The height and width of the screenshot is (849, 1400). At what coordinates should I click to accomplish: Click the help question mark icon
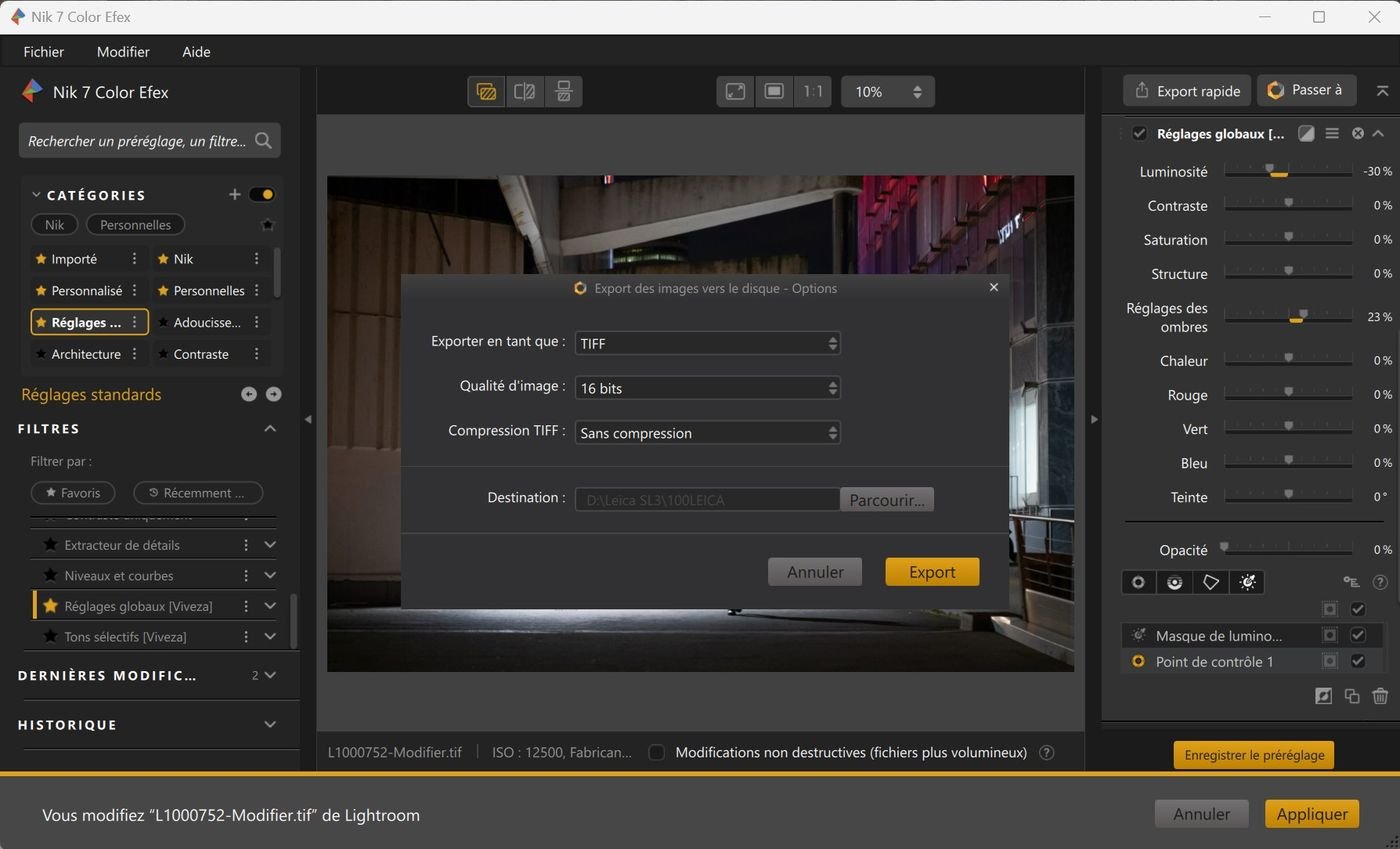(x=1380, y=582)
